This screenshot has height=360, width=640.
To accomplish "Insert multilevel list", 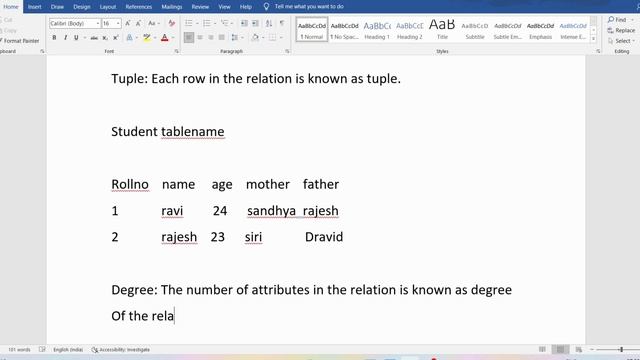I will click(224, 24).
